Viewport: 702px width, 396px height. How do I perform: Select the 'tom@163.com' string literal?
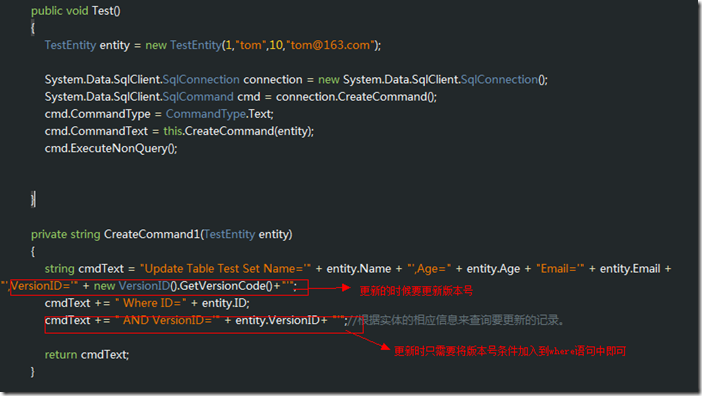330,45
